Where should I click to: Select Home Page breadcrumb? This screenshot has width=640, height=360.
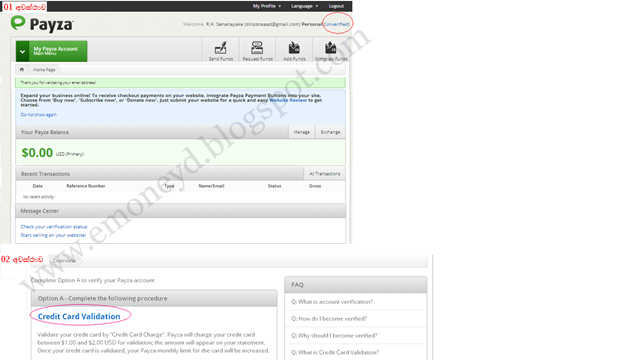pos(44,70)
